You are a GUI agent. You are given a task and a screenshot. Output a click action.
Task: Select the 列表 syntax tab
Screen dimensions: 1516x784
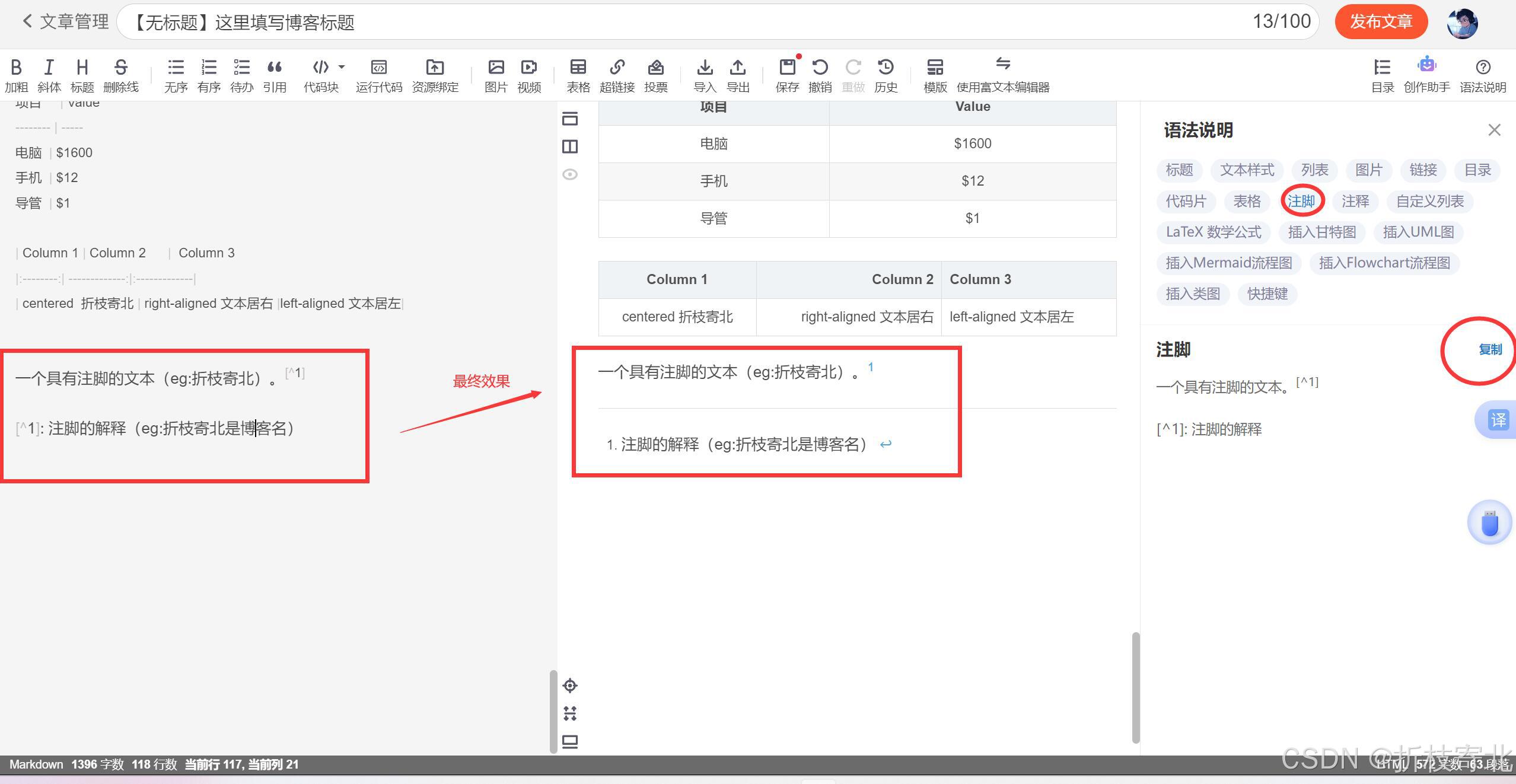coord(1315,170)
